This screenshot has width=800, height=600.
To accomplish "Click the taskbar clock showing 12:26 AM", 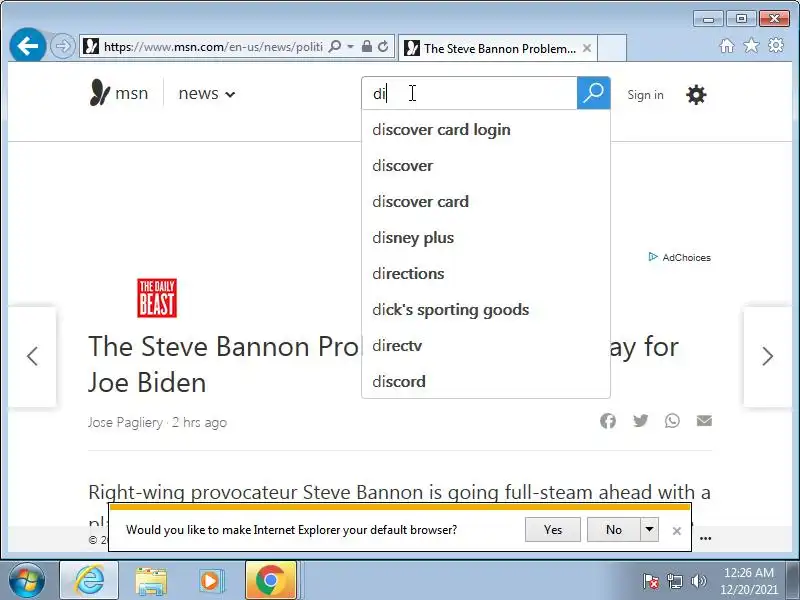I will (749, 581).
